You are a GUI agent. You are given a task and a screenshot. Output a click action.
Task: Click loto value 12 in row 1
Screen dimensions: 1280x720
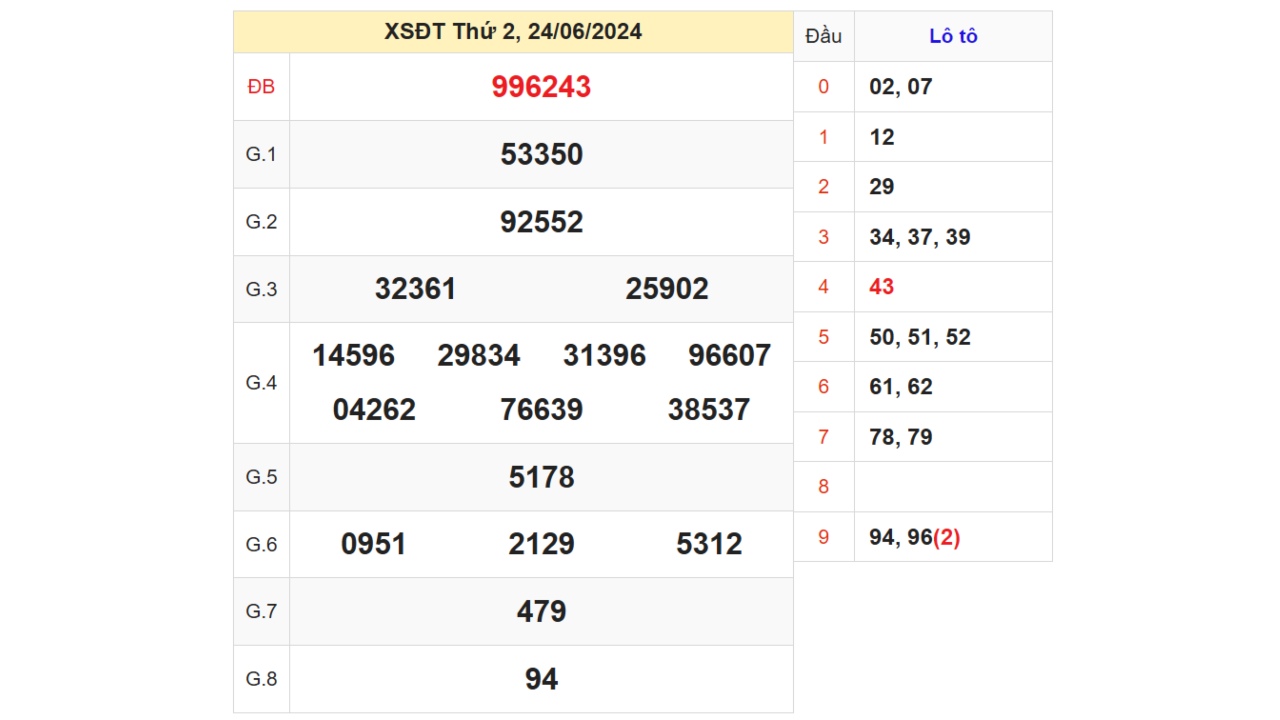[882, 137]
